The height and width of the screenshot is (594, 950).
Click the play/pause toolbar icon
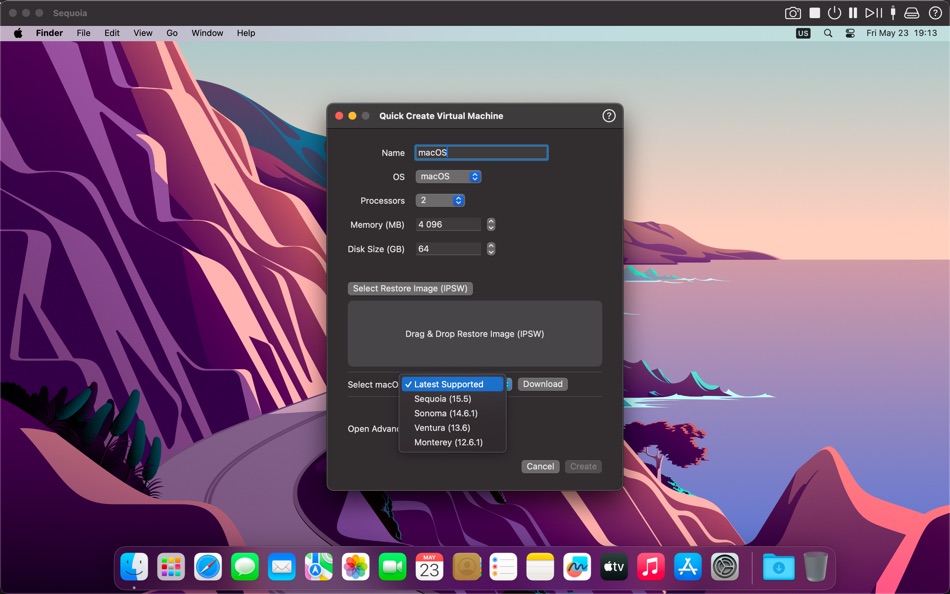tap(875, 12)
